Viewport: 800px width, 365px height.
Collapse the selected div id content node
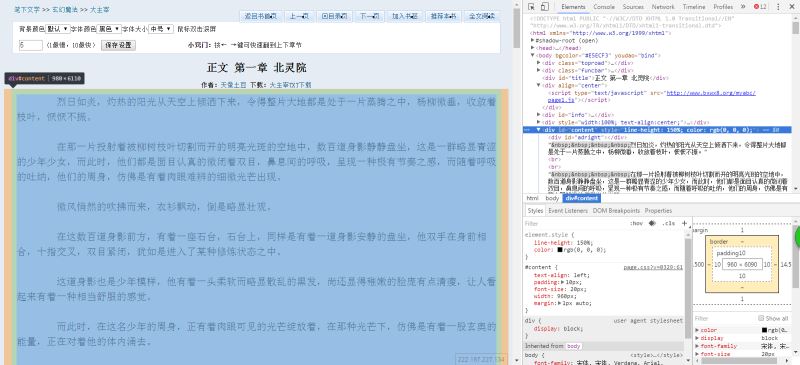click(x=539, y=130)
